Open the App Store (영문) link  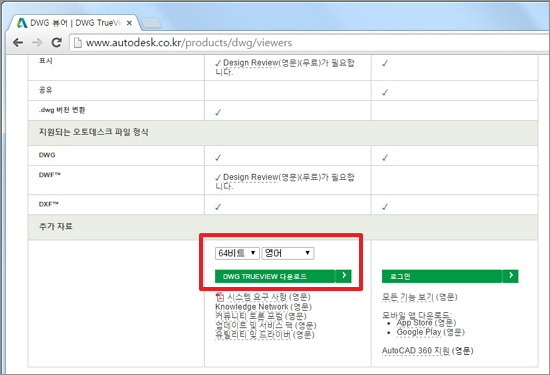(x=426, y=323)
